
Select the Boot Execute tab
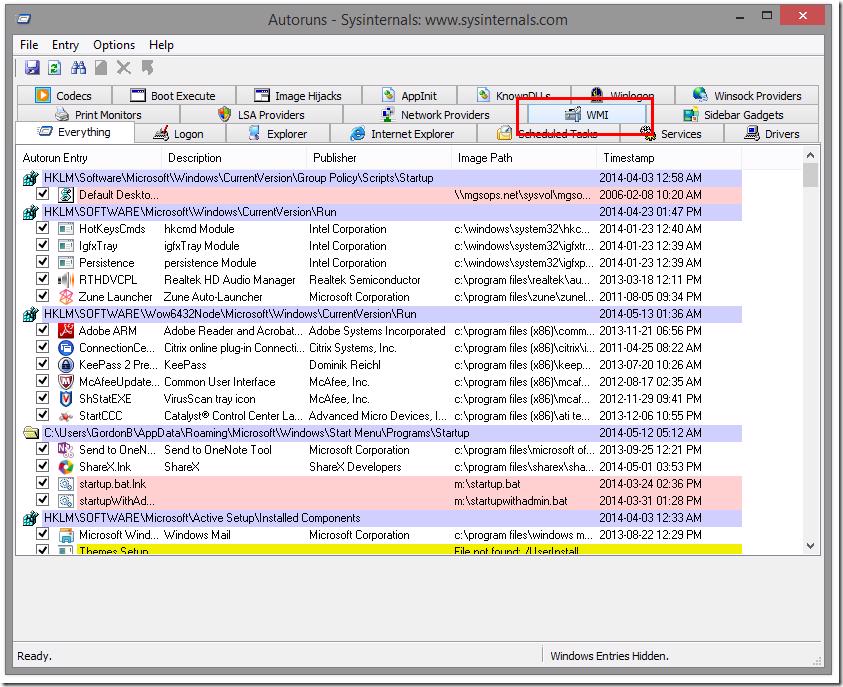tap(174, 96)
